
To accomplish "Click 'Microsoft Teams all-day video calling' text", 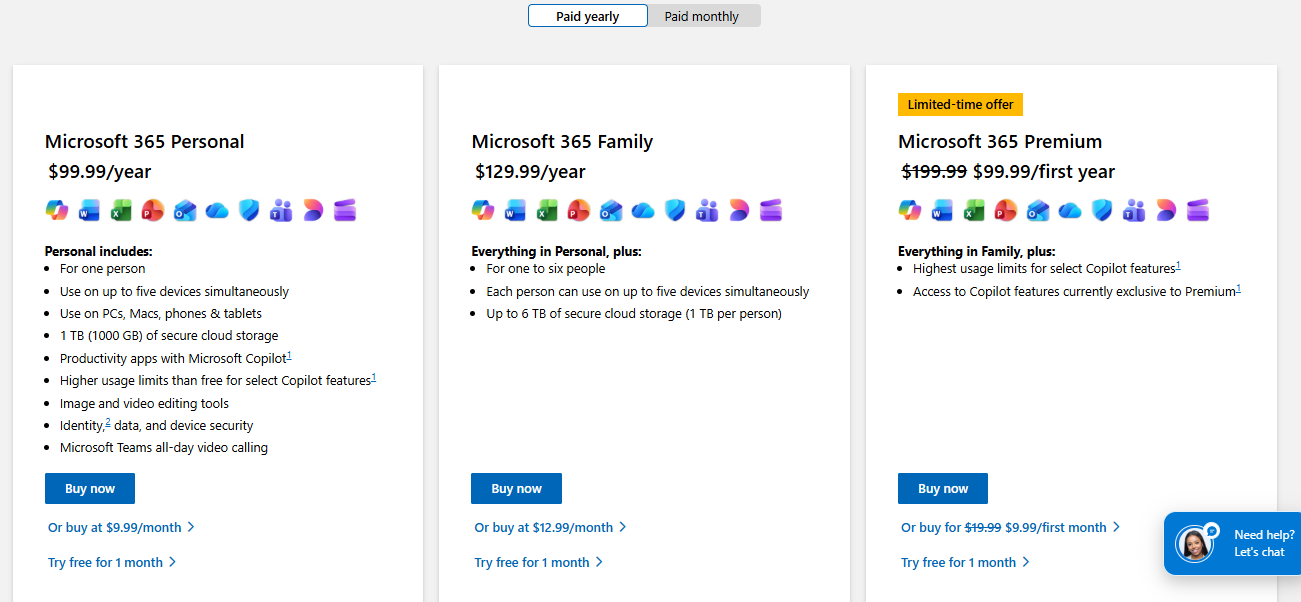I will pyautogui.click(x=164, y=448).
